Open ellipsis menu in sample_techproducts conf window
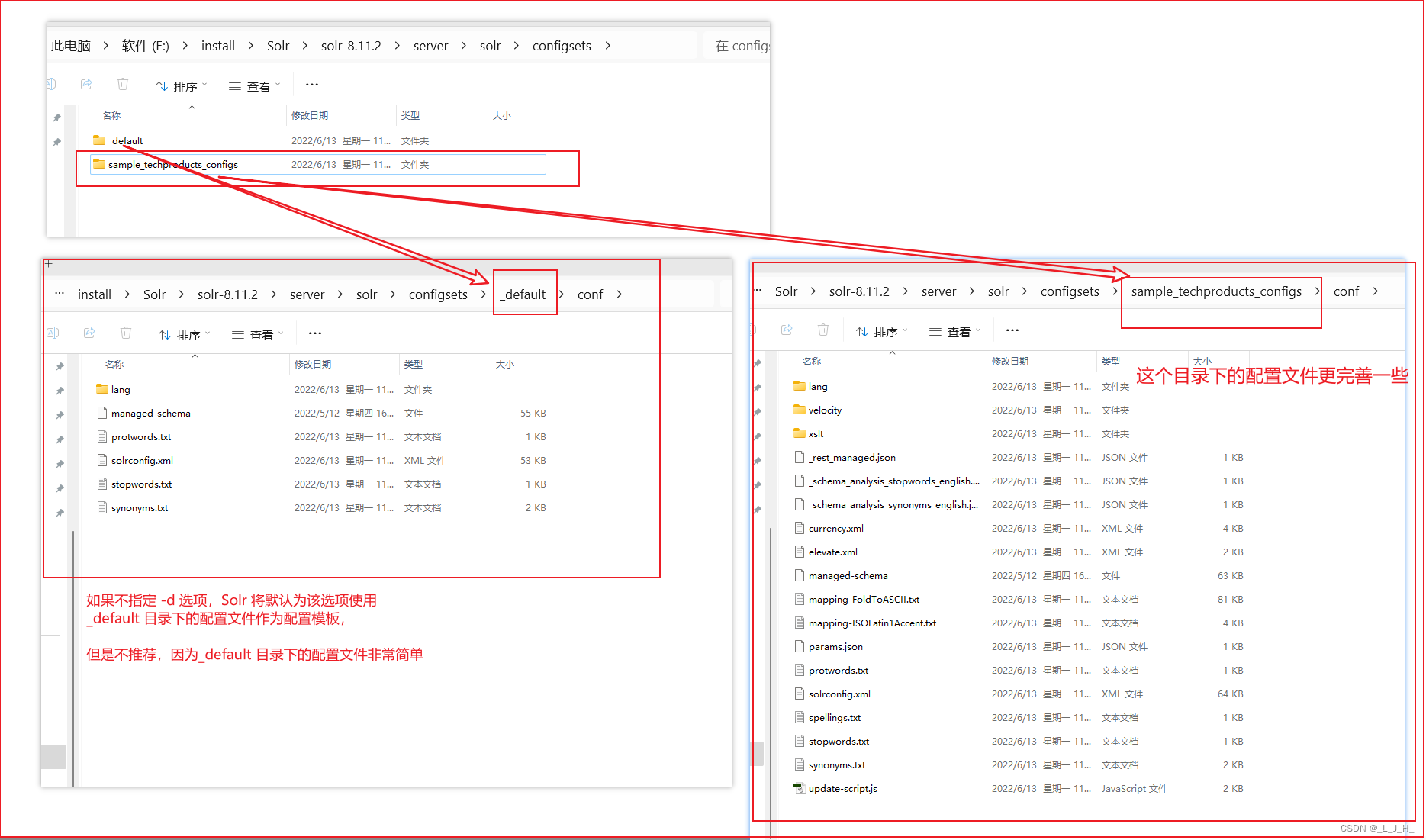 pos(1012,330)
